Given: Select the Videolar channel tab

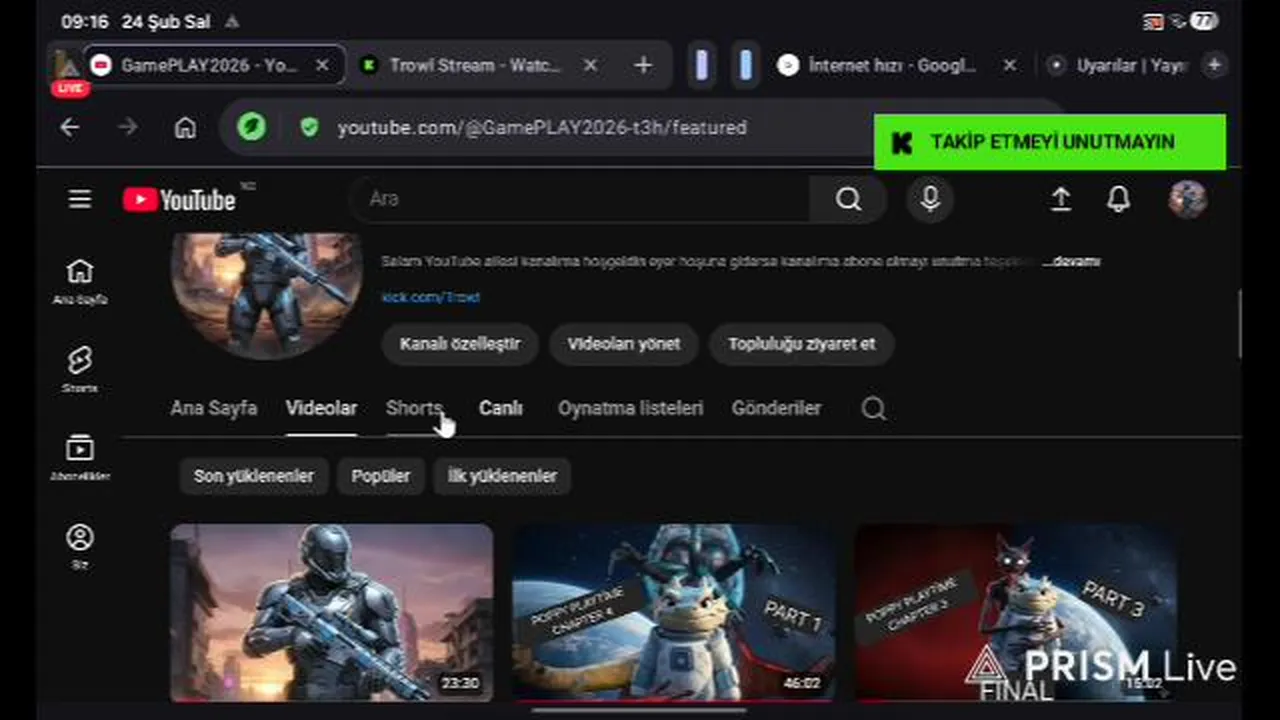Looking at the screenshot, I should click(321, 408).
